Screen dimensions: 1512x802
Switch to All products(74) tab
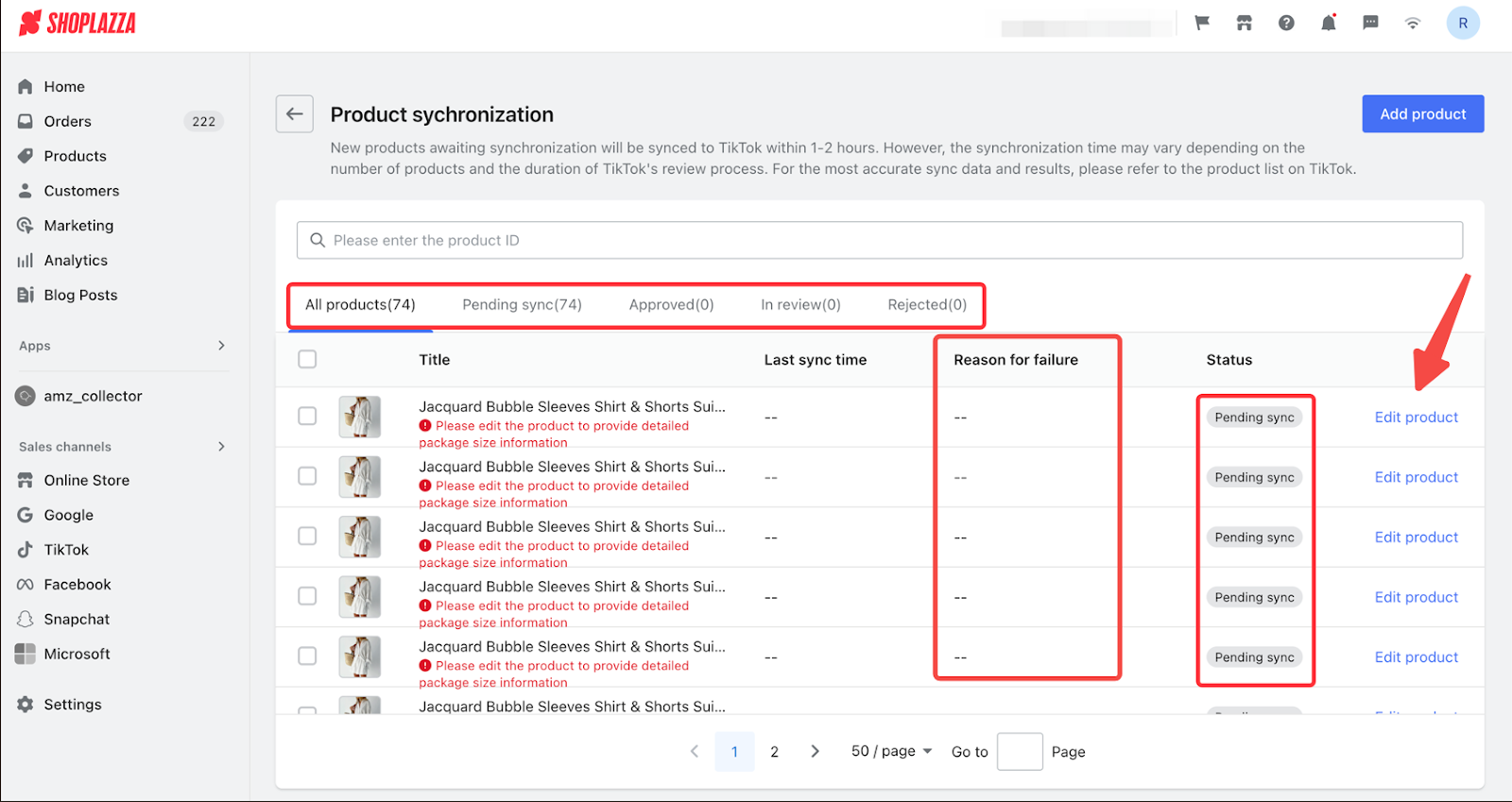coord(360,304)
